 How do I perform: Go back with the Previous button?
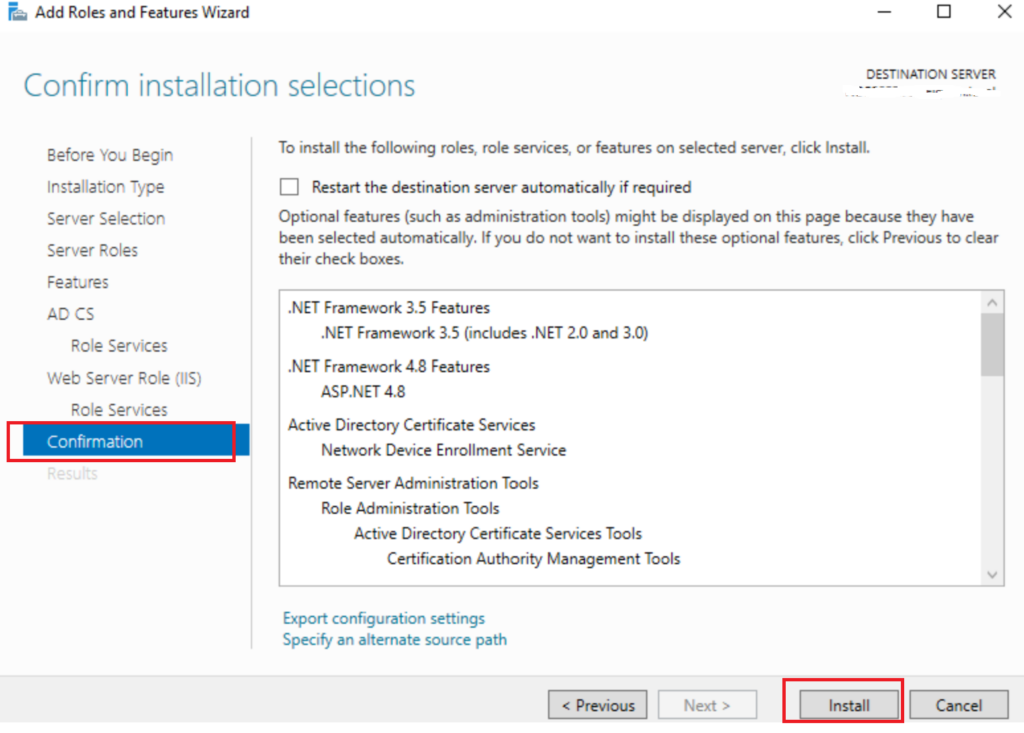point(598,706)
